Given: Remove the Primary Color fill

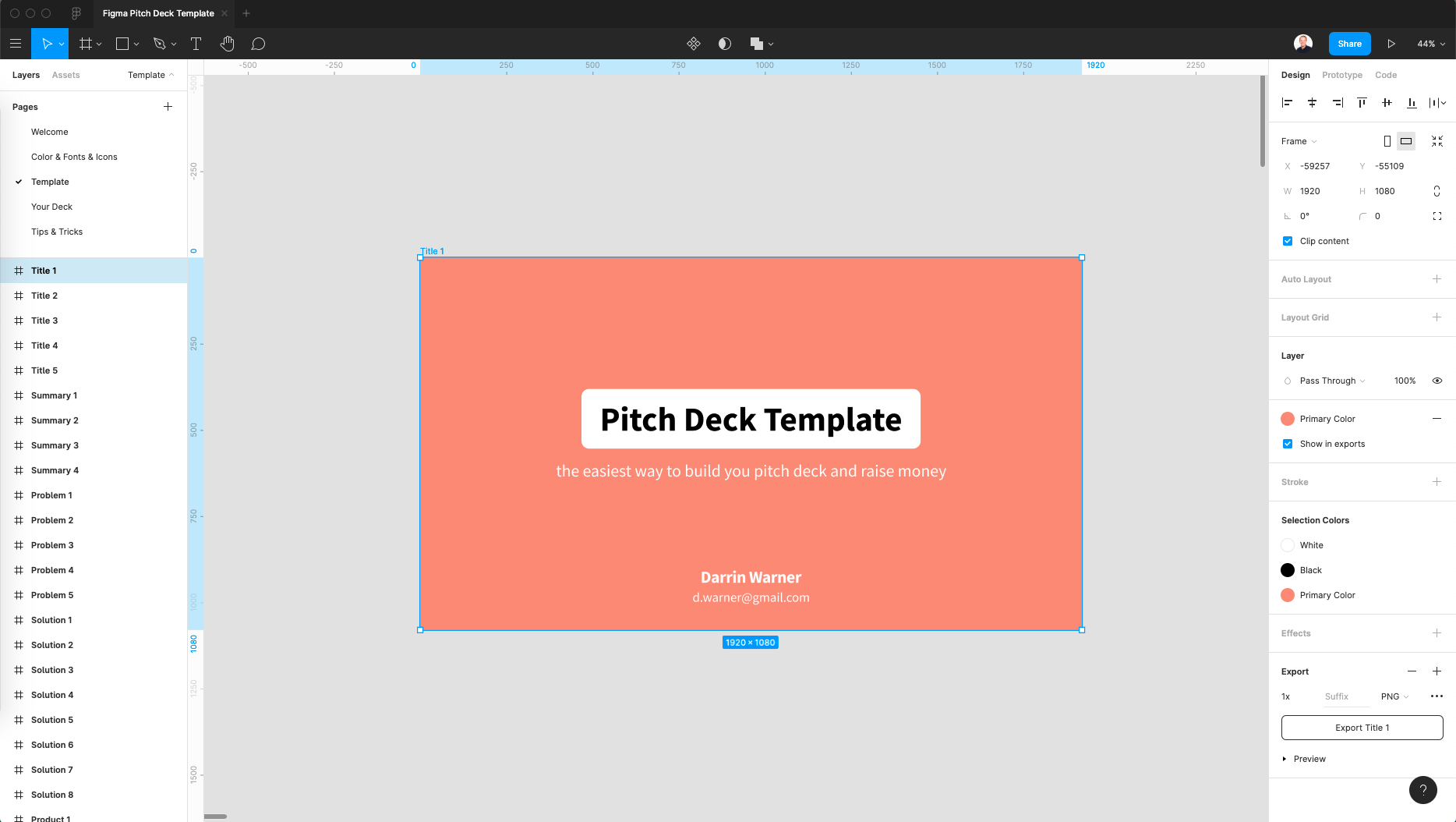Looking at the screenshot, I should pyautogui.click(x=1437, y=419).
